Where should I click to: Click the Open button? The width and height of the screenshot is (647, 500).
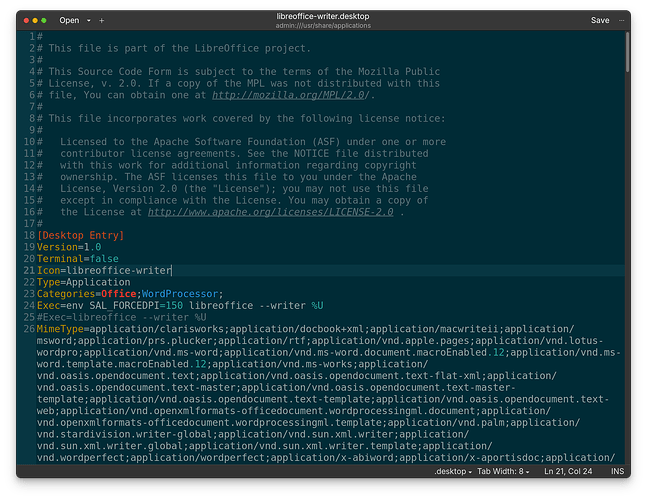(69, 20)
